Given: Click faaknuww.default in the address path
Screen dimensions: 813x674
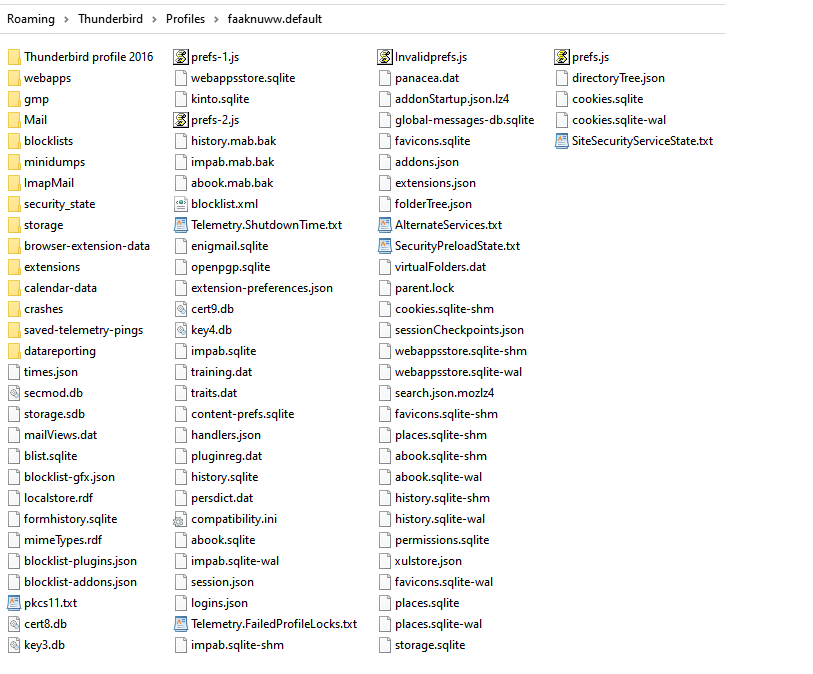Looking at the screenshot, I should coord(275,19).
